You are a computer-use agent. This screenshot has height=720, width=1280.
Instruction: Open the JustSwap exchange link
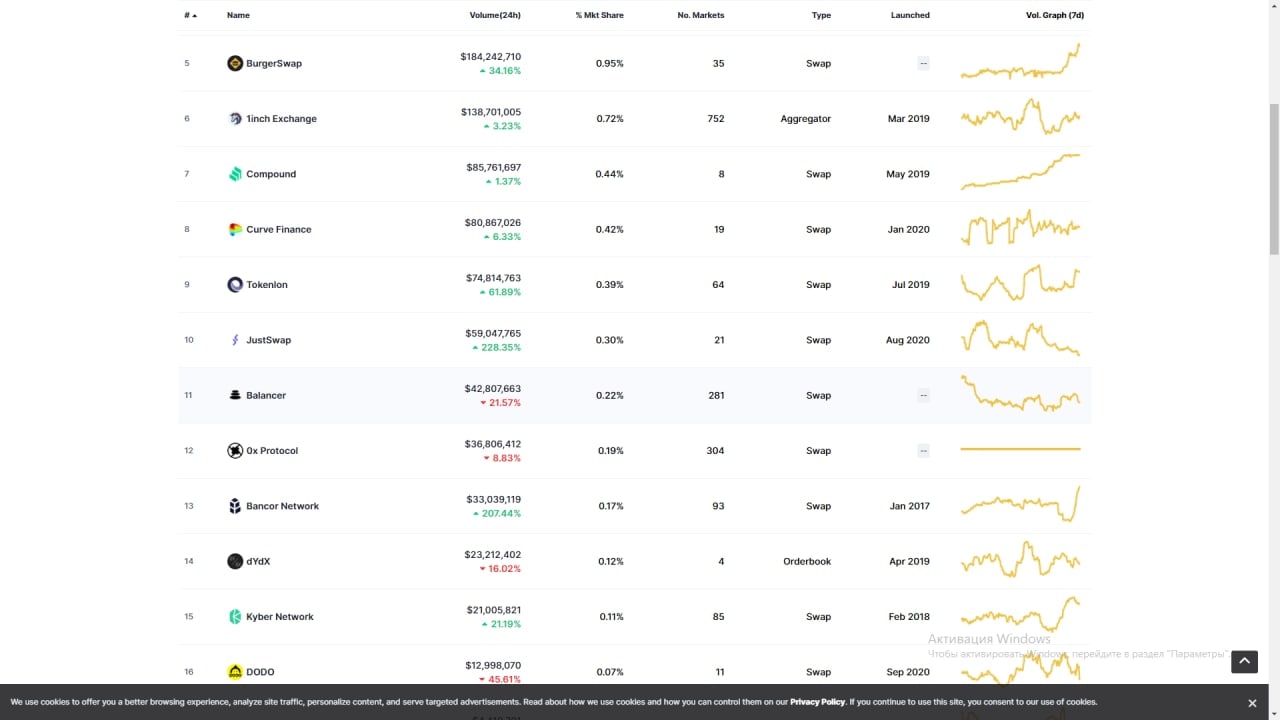click(269, 340)
